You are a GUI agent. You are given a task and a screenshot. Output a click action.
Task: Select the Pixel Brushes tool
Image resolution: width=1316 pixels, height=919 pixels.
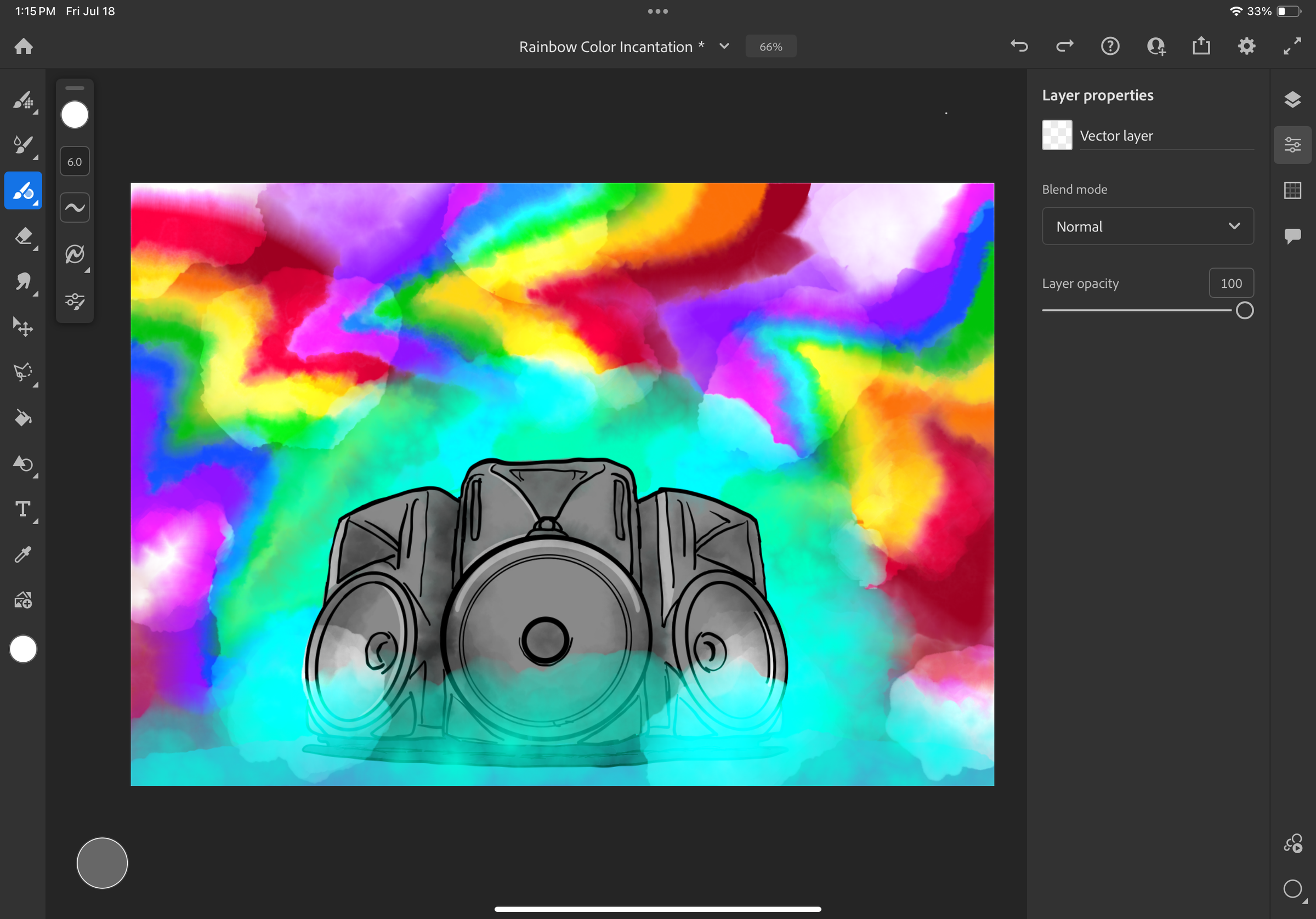24,100
